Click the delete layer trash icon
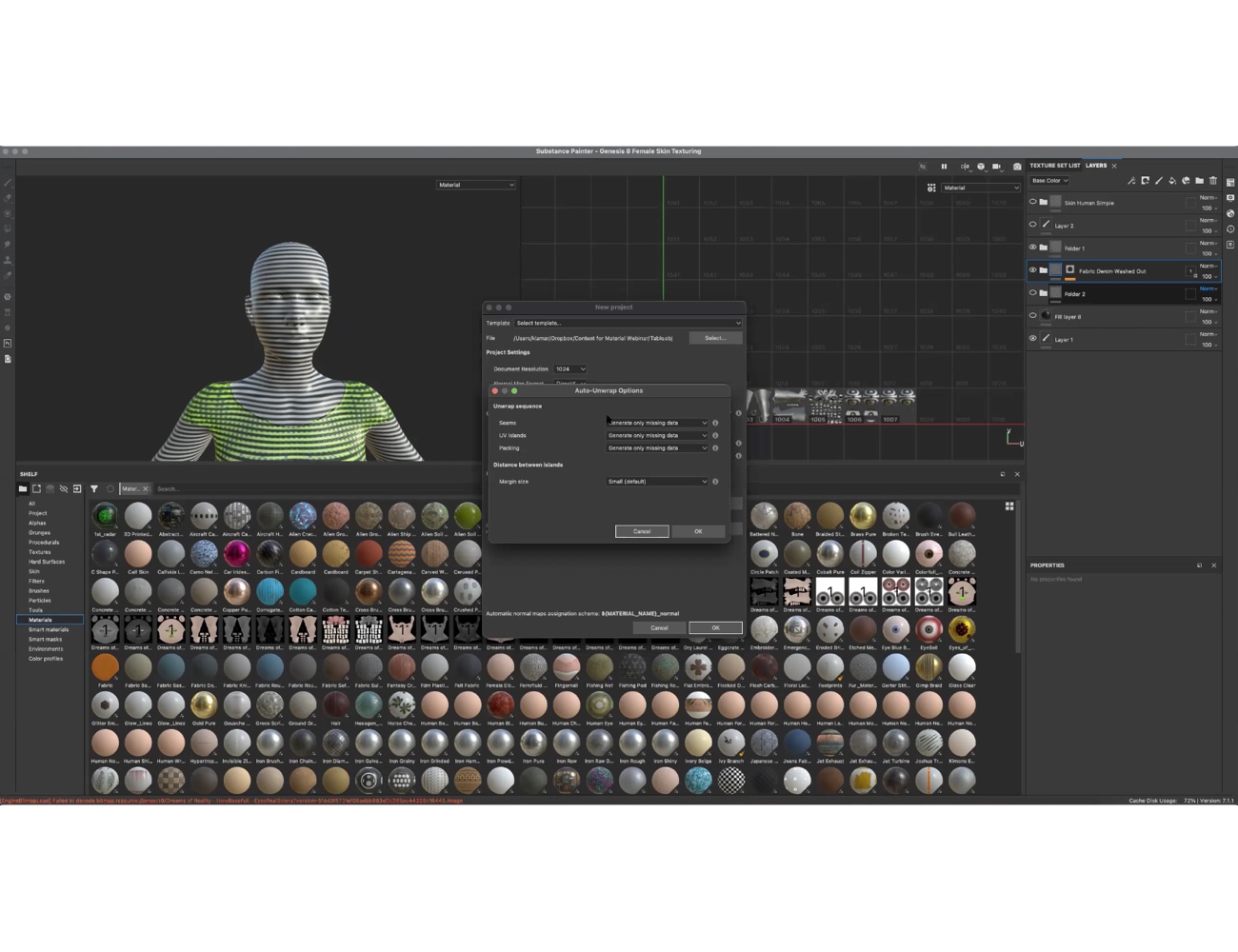 1213,181
